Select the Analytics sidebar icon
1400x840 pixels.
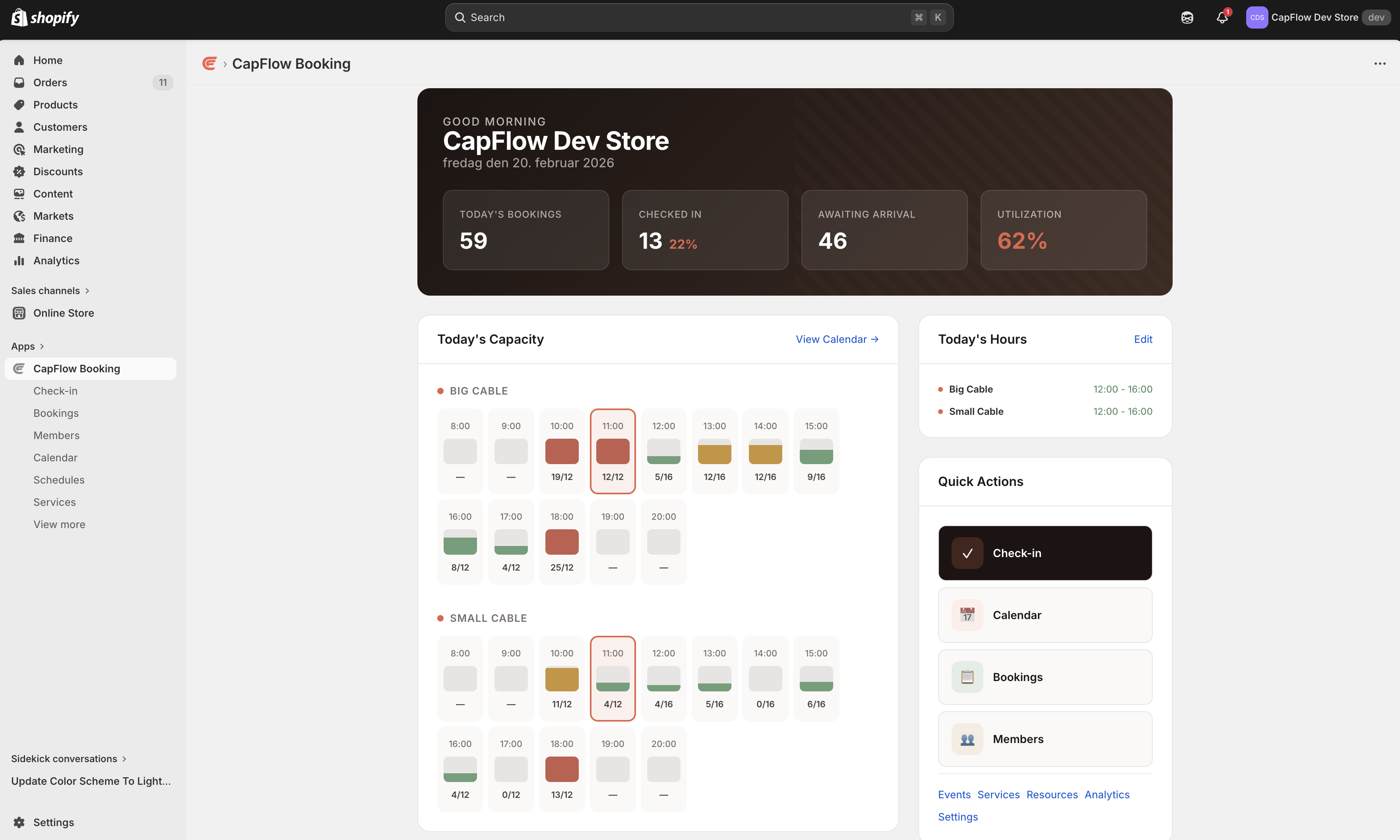point(19,260)
